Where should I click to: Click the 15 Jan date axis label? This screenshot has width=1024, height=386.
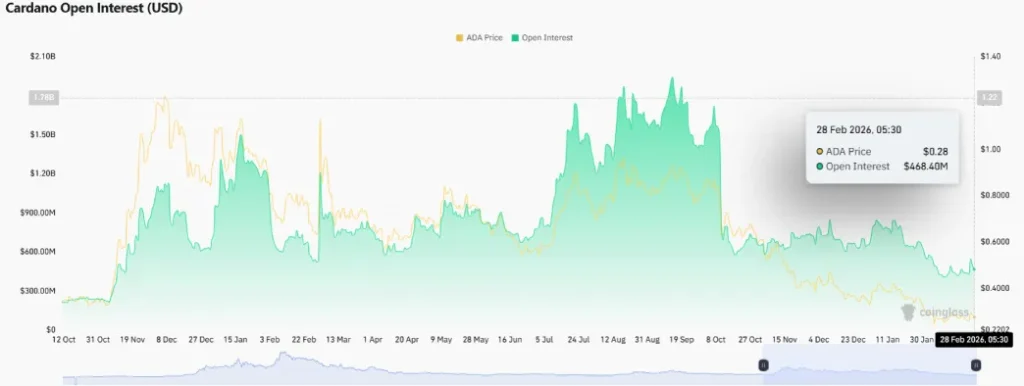pos(235,340)
